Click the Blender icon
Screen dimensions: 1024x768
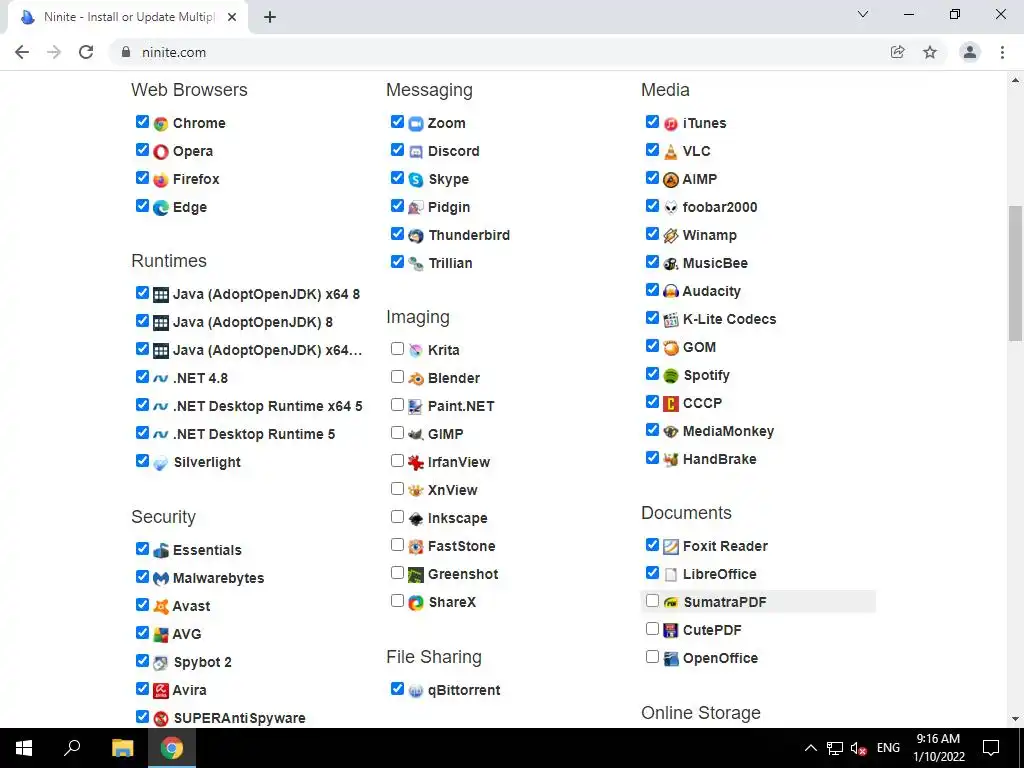(416, 379)
